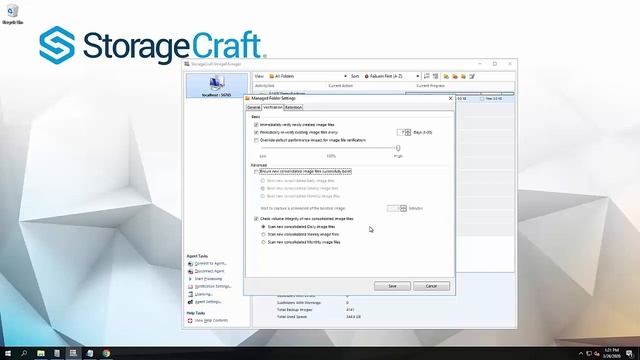Open Windows taskbar search
The height and width of the screenshot is (360, 640).
coord(24,353)
